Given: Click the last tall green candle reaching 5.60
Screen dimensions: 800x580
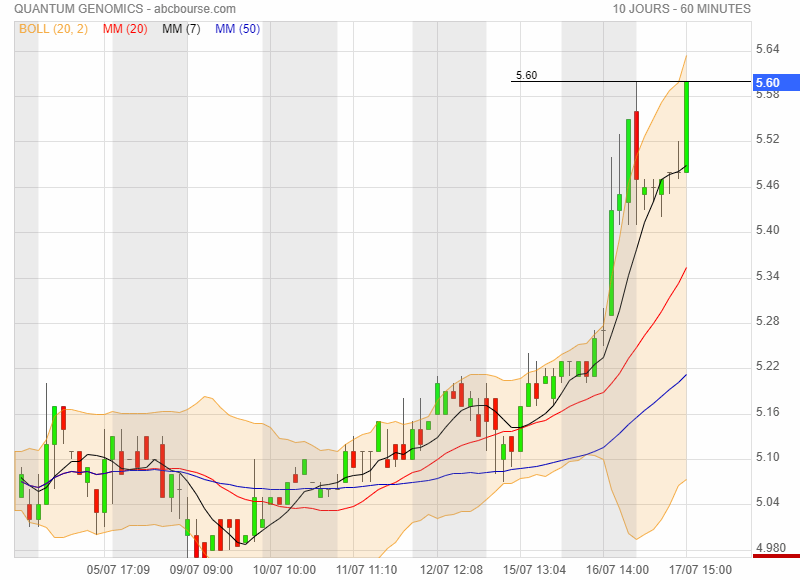Looking at the screenshot, I should click(687, 127).
